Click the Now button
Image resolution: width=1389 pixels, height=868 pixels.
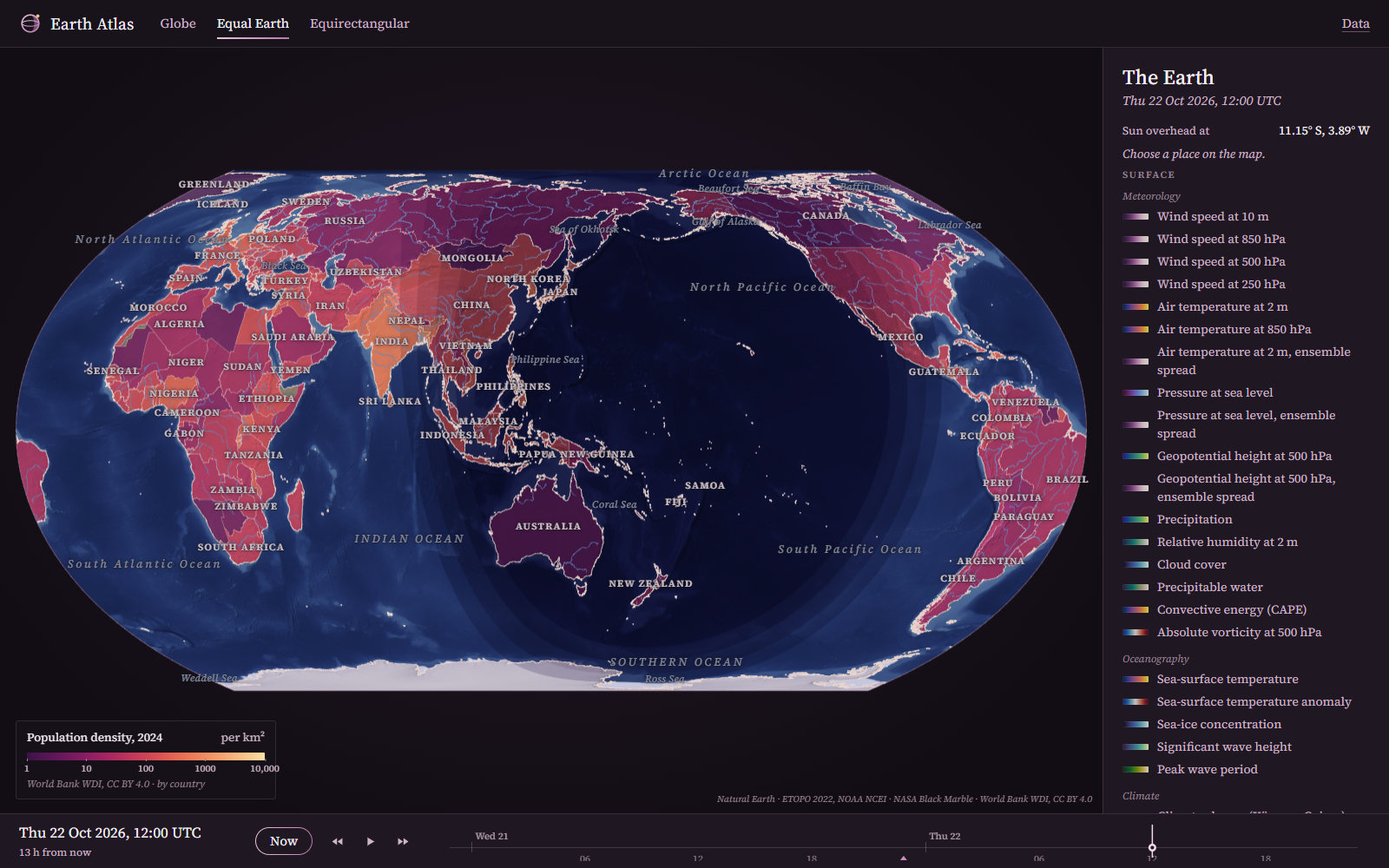(283, 841)
